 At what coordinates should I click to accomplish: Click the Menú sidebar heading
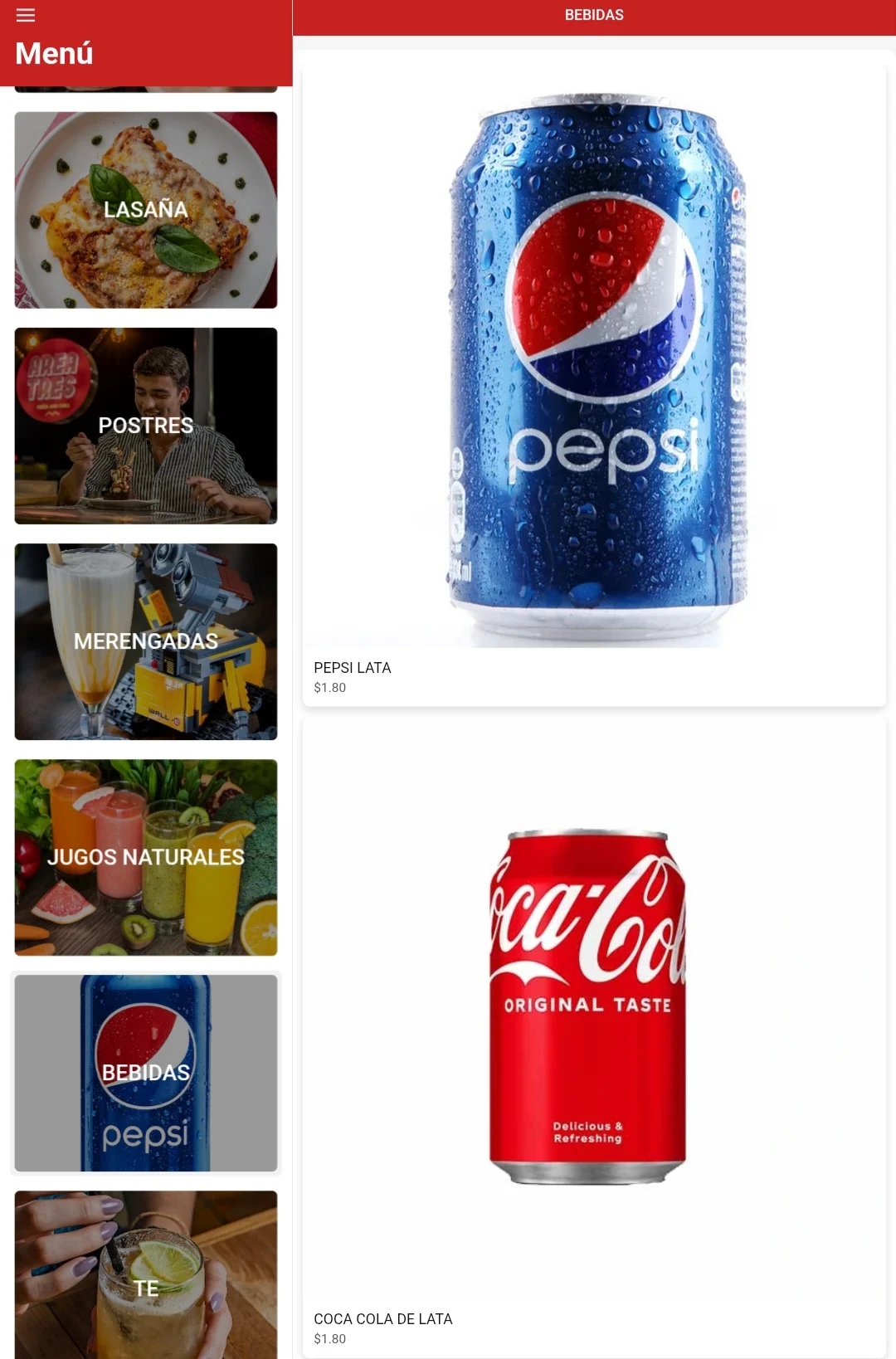[54, 53]
